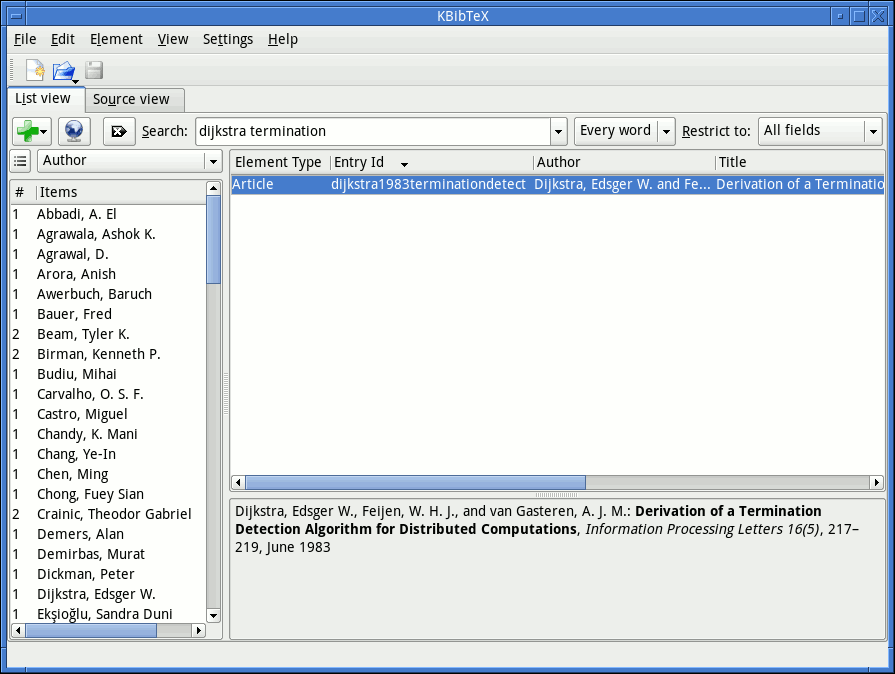Select author Dickman, Peter
Image resolution: width=895 pixels, height=674 pixels.
[108, 574]
